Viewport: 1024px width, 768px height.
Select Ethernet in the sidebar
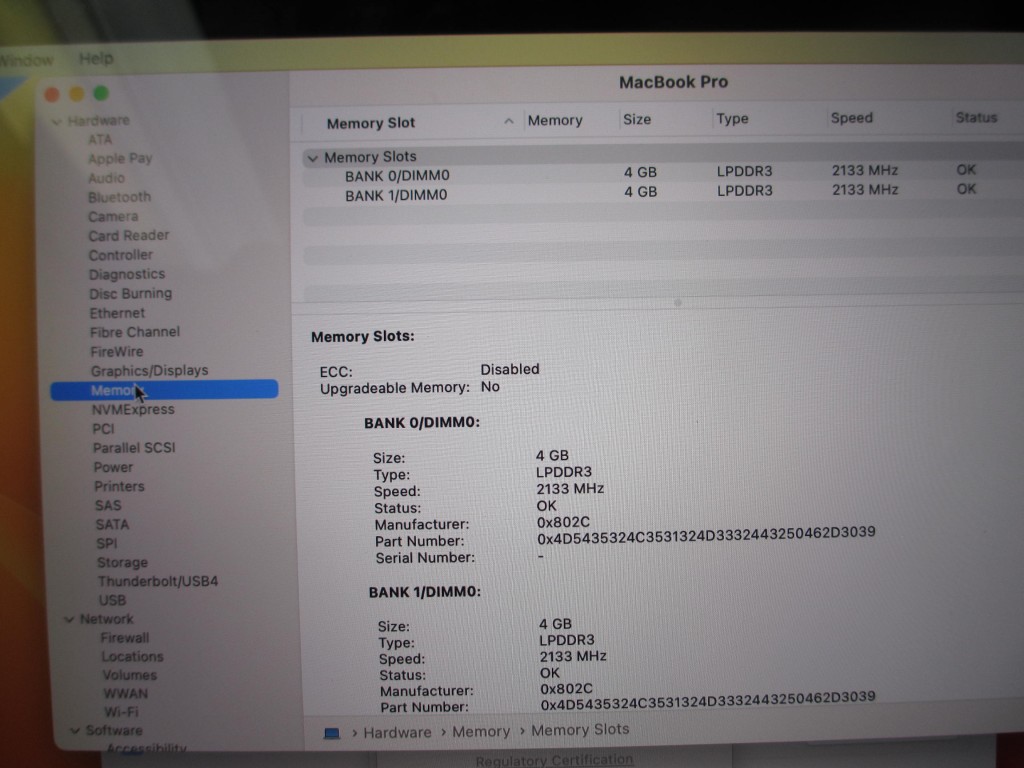tap(118, 313)
